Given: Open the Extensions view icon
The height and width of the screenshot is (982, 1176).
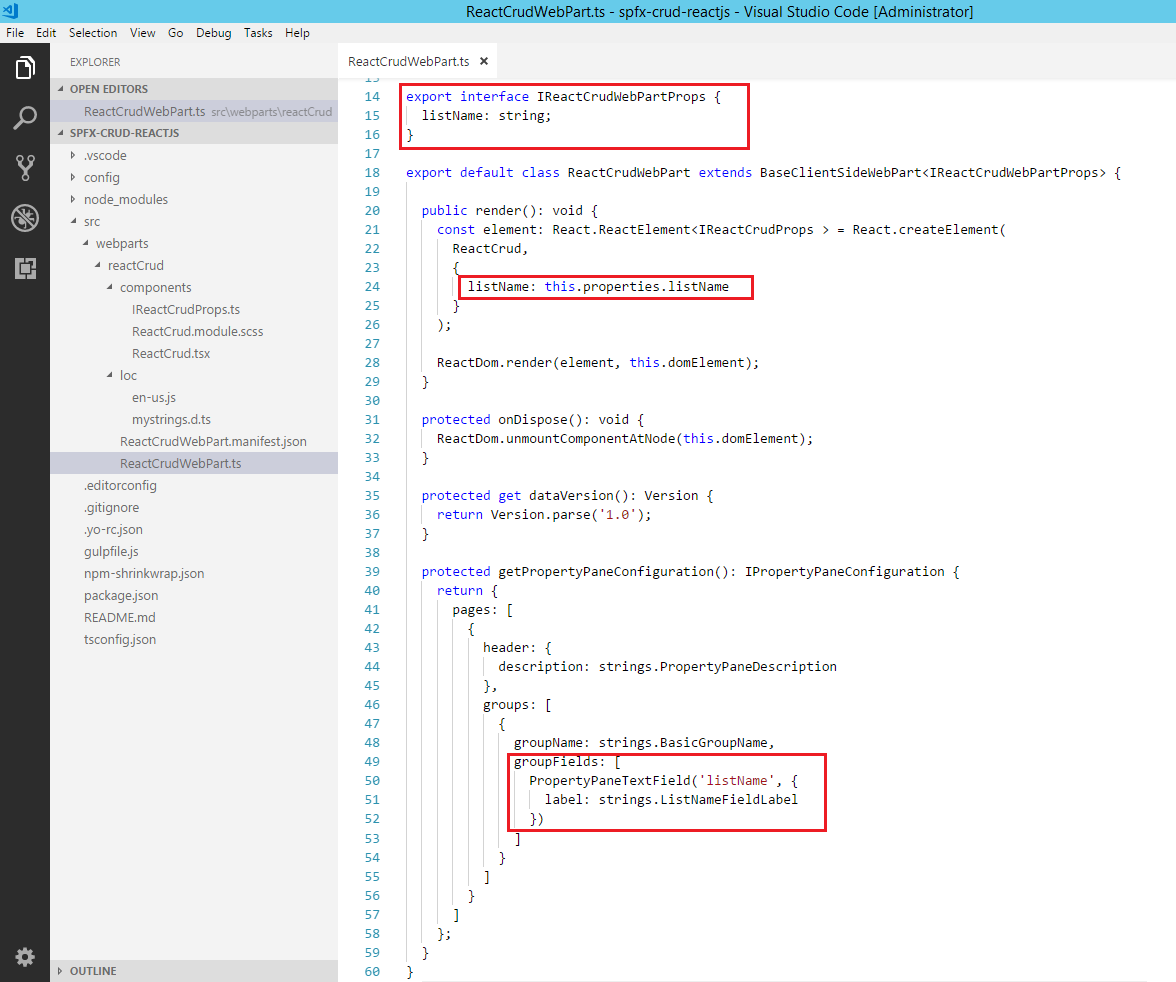Looking at the screenshot, I should click(x=25, y=268).
